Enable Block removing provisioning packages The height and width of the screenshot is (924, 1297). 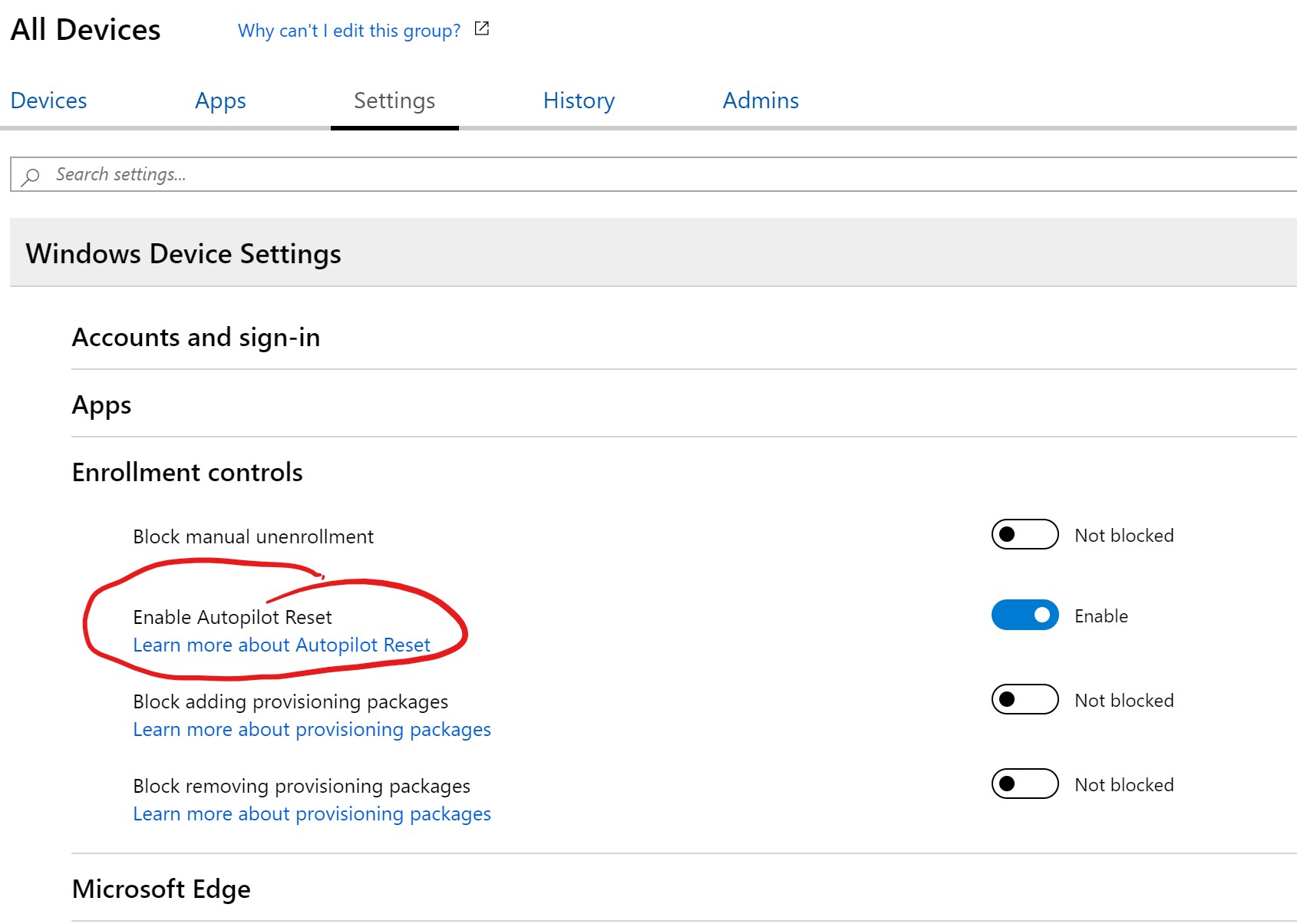click(x=1025, y=784)
